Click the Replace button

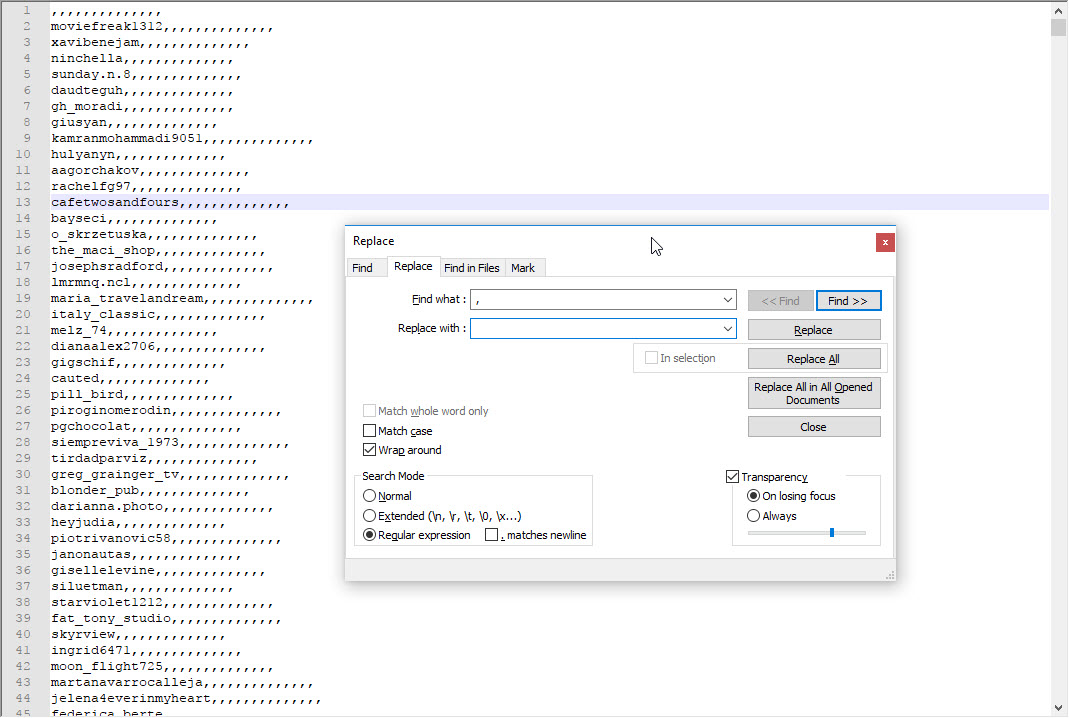(814, 330)
